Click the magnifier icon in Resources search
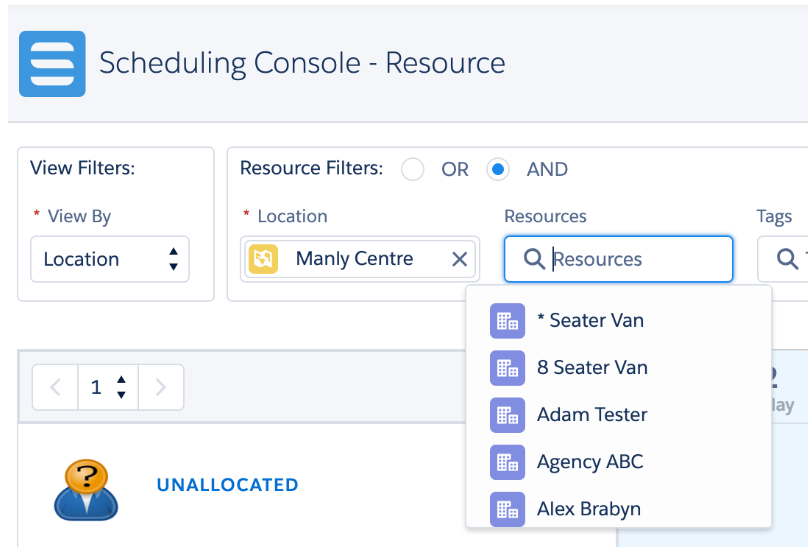This screenshot has width=808, height=557. [533, 260]
